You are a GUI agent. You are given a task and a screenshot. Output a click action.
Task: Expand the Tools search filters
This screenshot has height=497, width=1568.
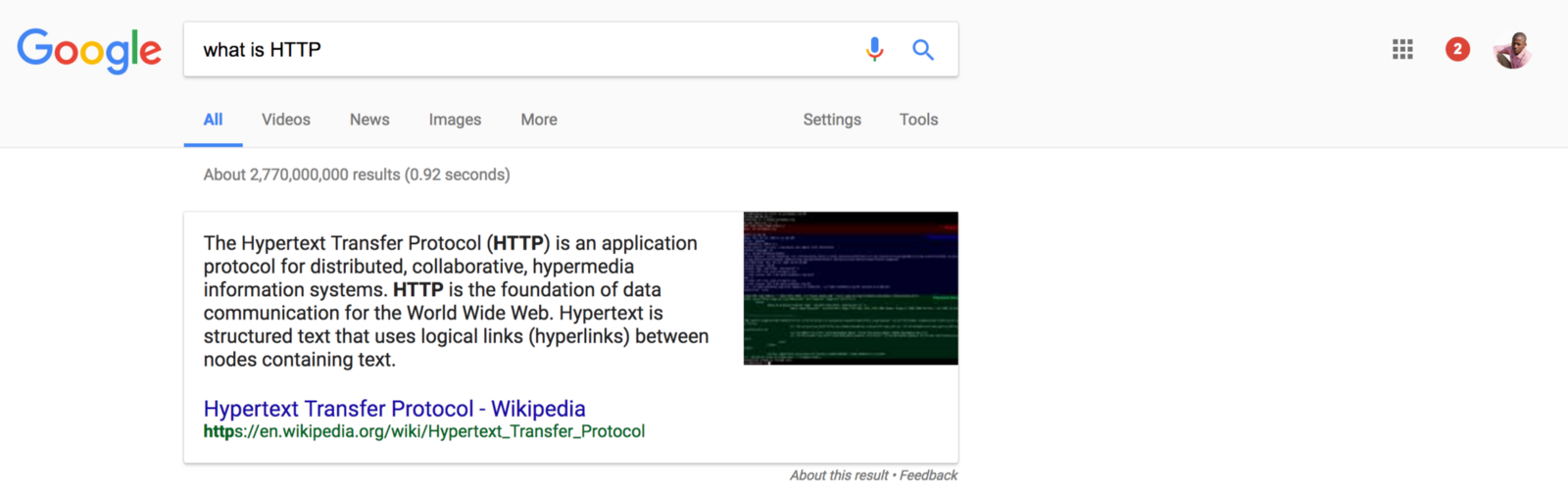tap(918, 120)
